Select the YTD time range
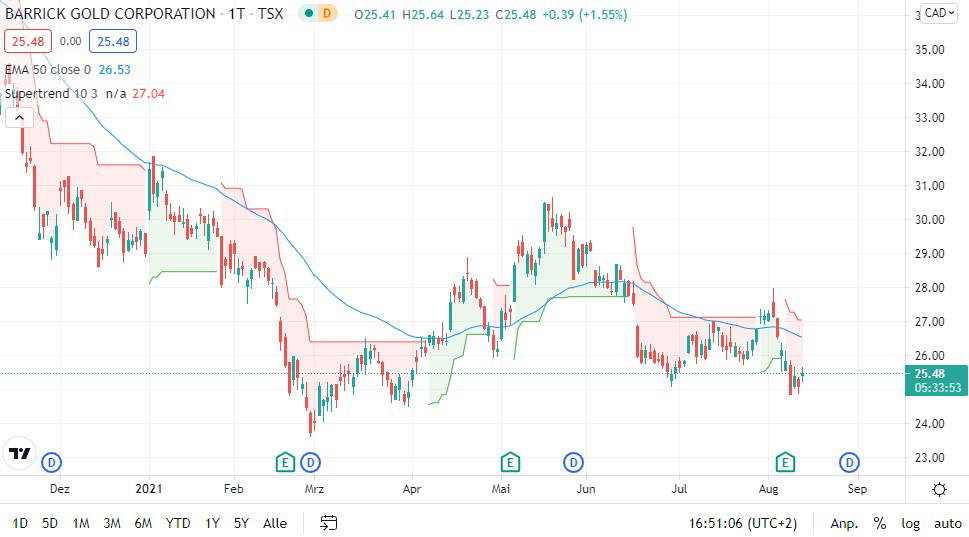The height and width of the screenshot is (537, 969). pos(178,523)
